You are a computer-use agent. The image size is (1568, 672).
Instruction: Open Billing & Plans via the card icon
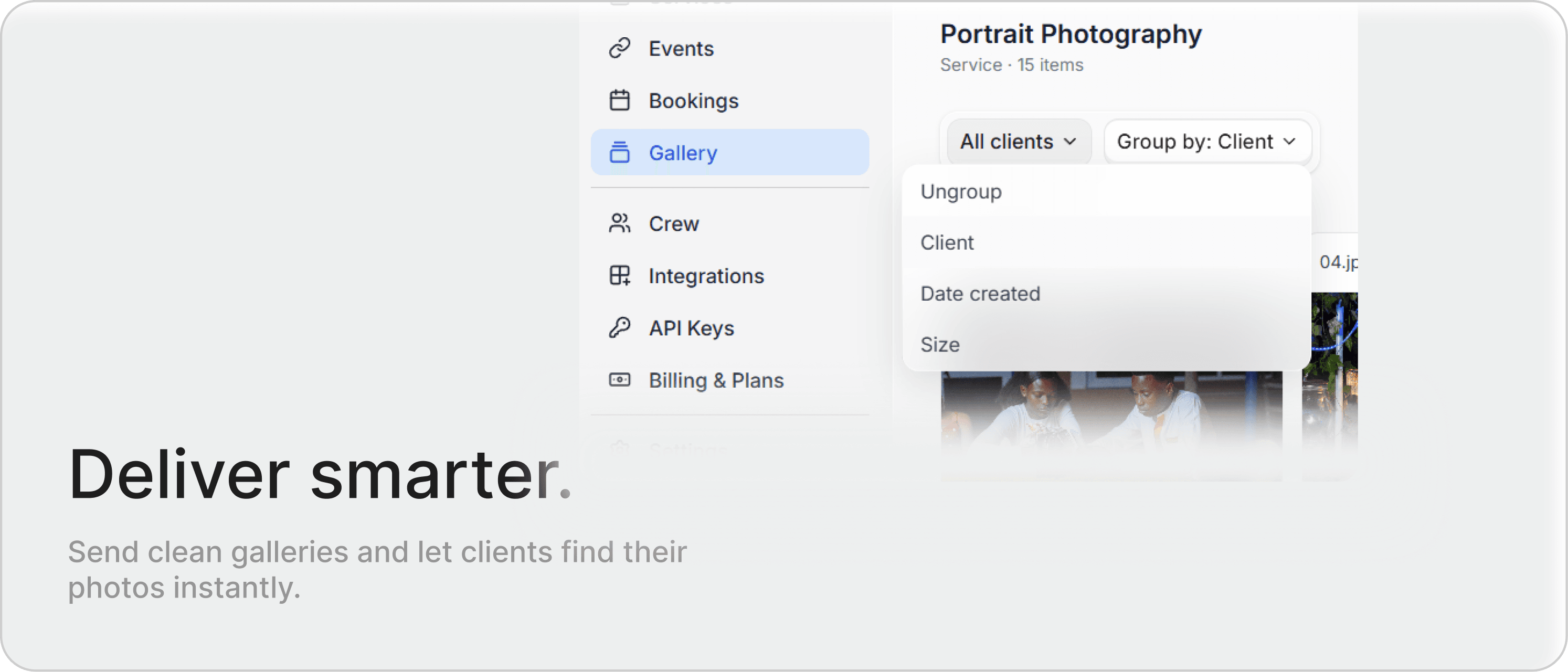619,379
